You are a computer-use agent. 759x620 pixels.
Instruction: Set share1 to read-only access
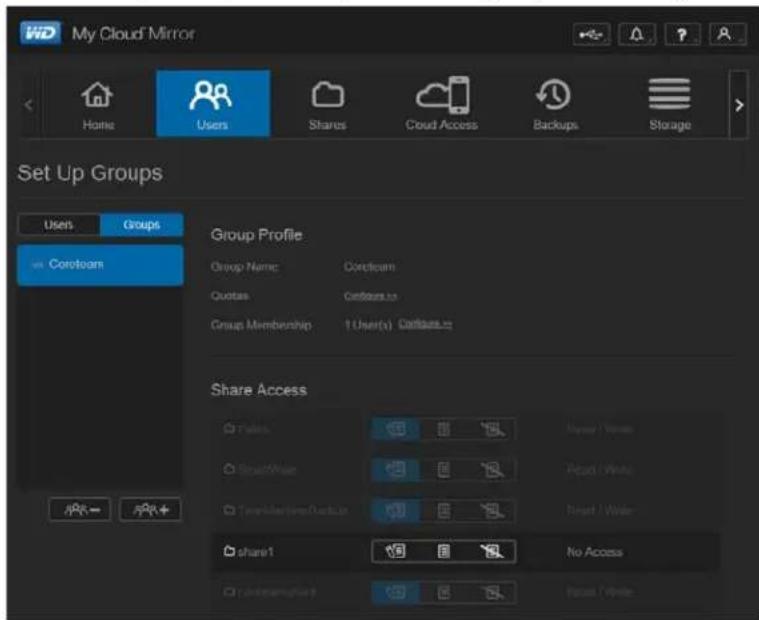point(443,551)
